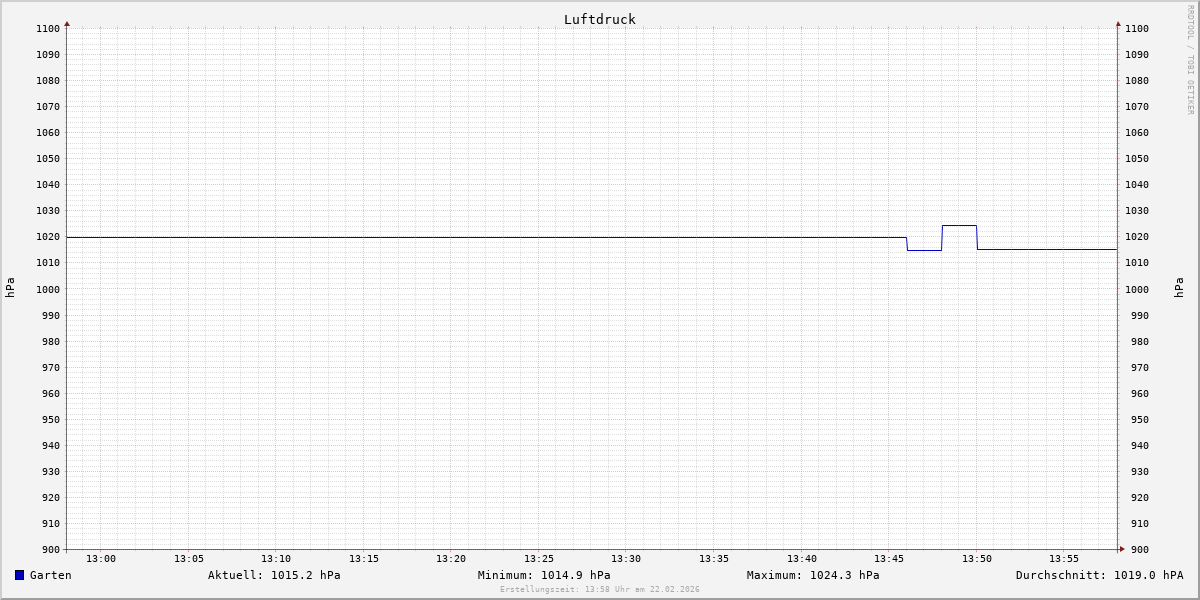Click the Erstellungszeit timestamp footer text
This screenshot has width=1200, height=600.
click(599, 590)
